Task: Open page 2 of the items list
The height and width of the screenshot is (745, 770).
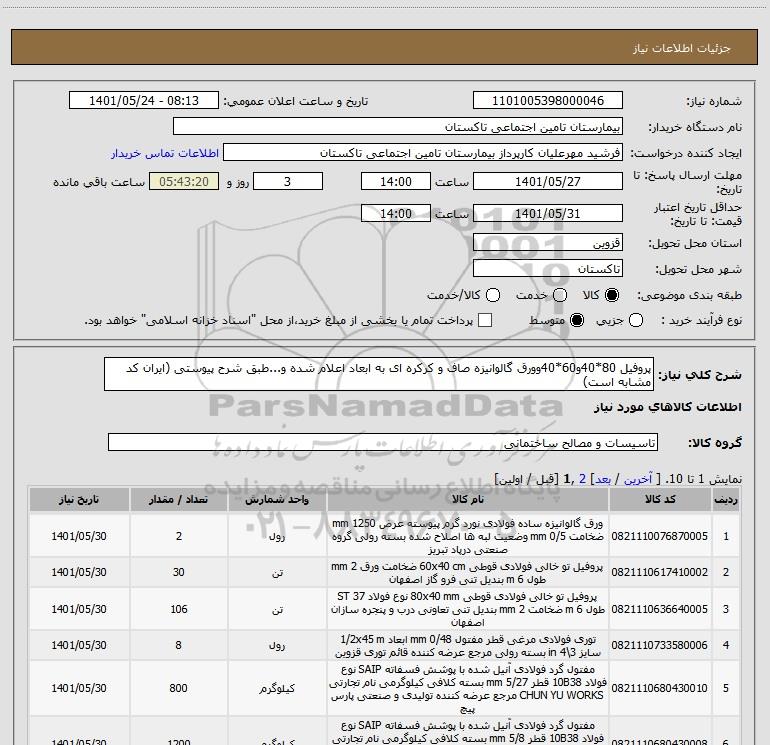Action: point(582,479)
